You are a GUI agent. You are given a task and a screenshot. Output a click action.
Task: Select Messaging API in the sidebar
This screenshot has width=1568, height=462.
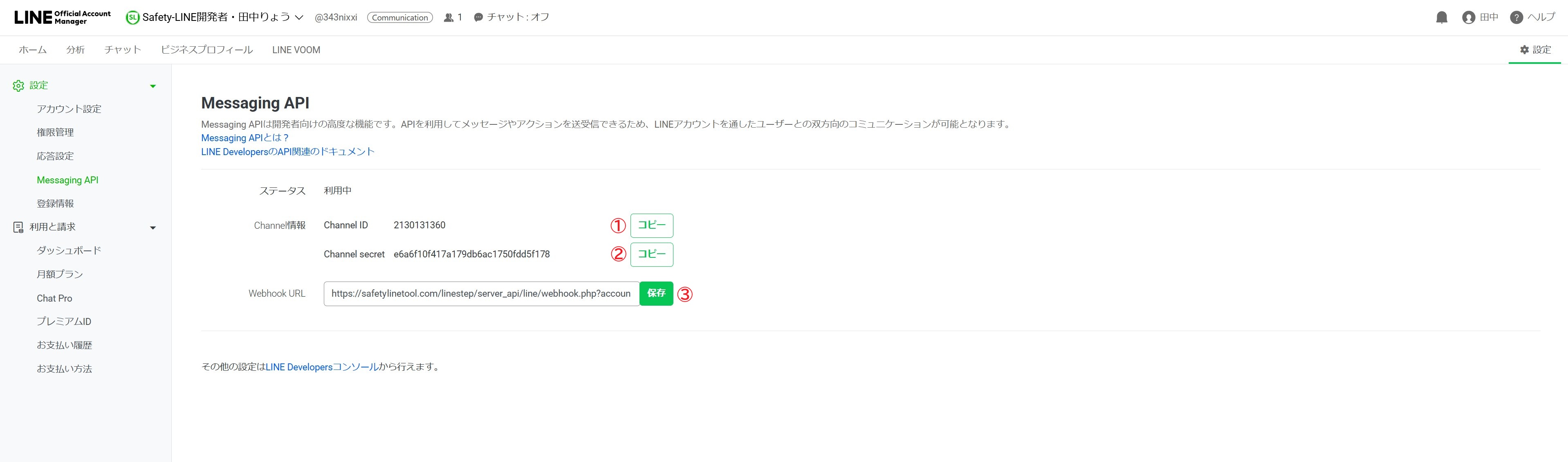tap(67, 180)
